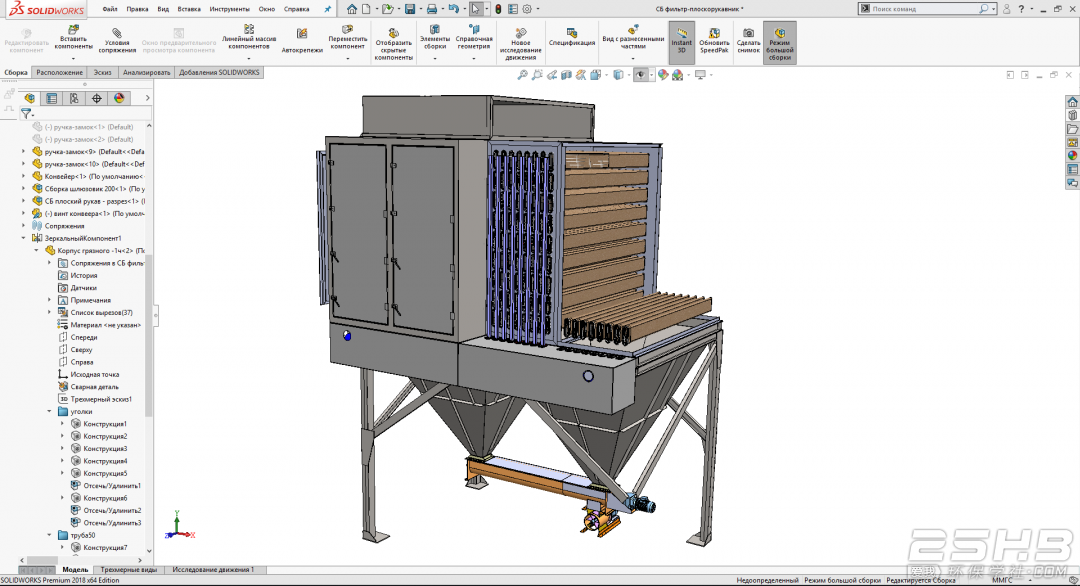
Task: Toggle Hide/Show Items eye button
Action: pos(641,74)
